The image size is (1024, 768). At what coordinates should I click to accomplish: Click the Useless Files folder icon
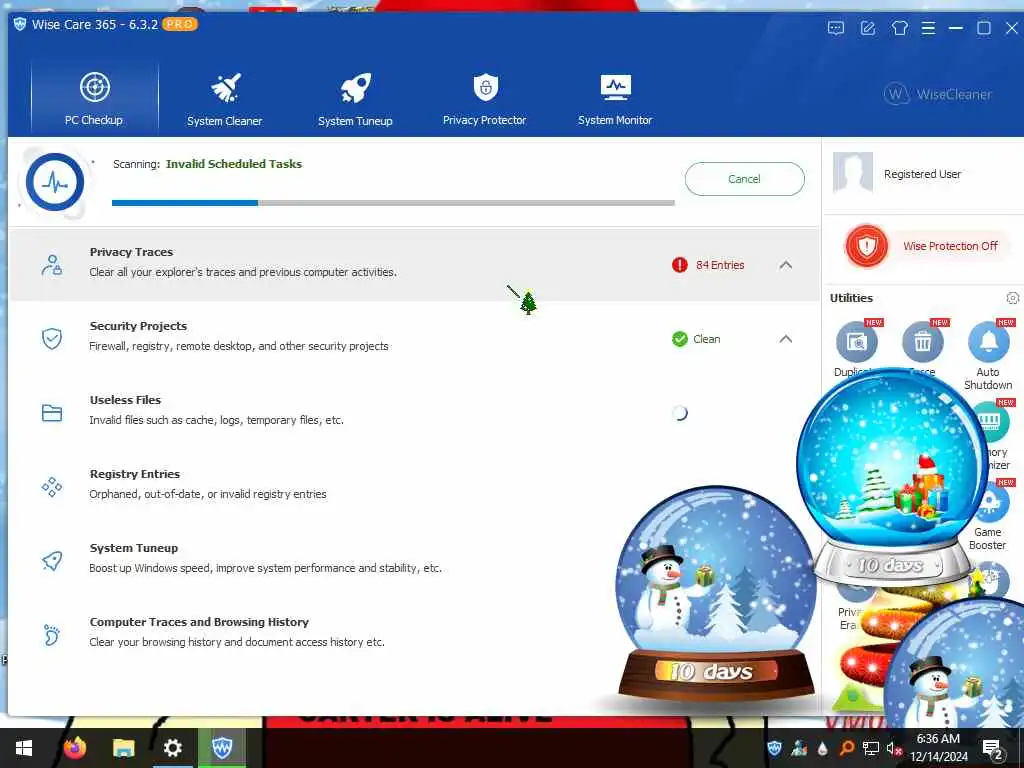(x=52, y=413)
